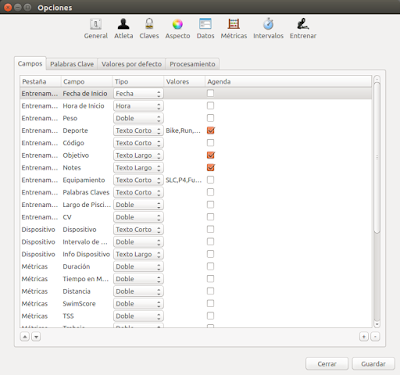Open the Atleta settings section

pos(123,29)
